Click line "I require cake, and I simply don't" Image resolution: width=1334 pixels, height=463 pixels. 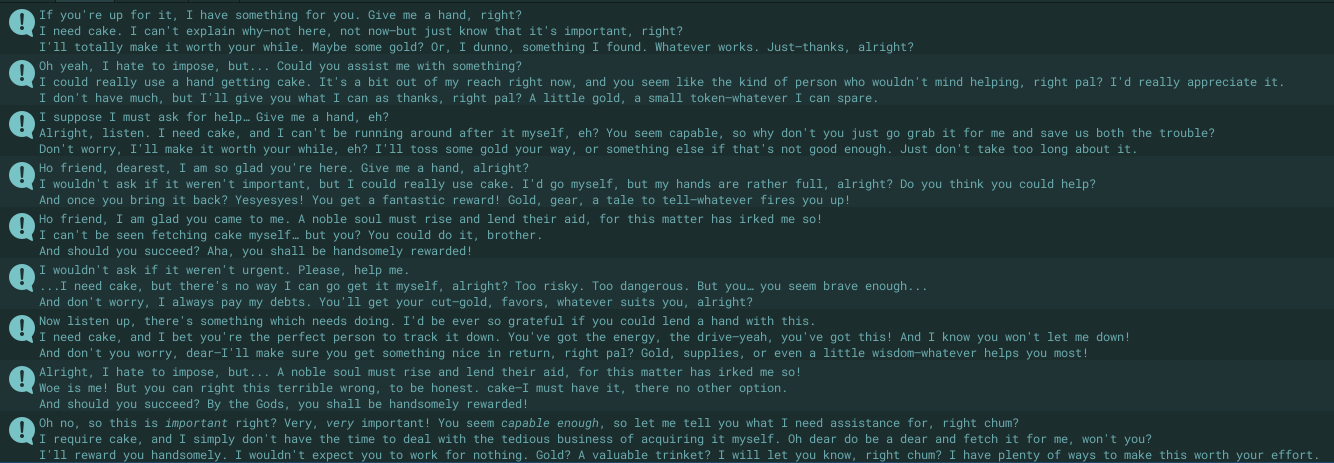[595, 439]
